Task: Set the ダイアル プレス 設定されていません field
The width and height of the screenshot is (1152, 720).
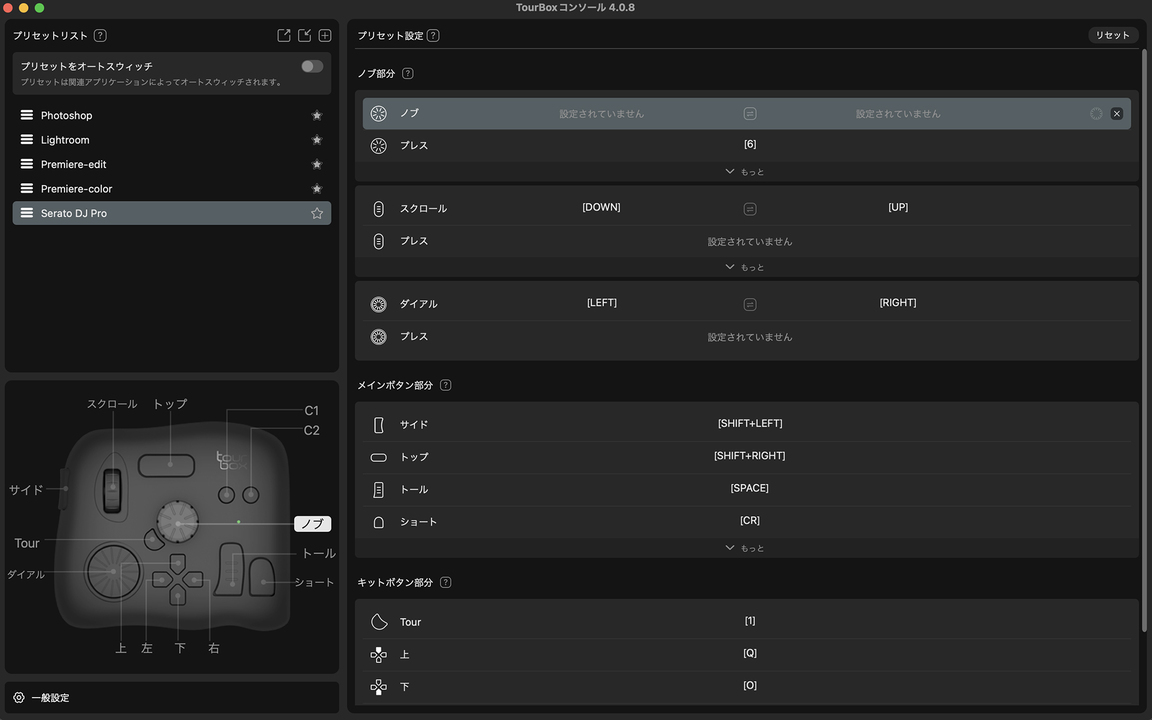Action: click(749, 337)
